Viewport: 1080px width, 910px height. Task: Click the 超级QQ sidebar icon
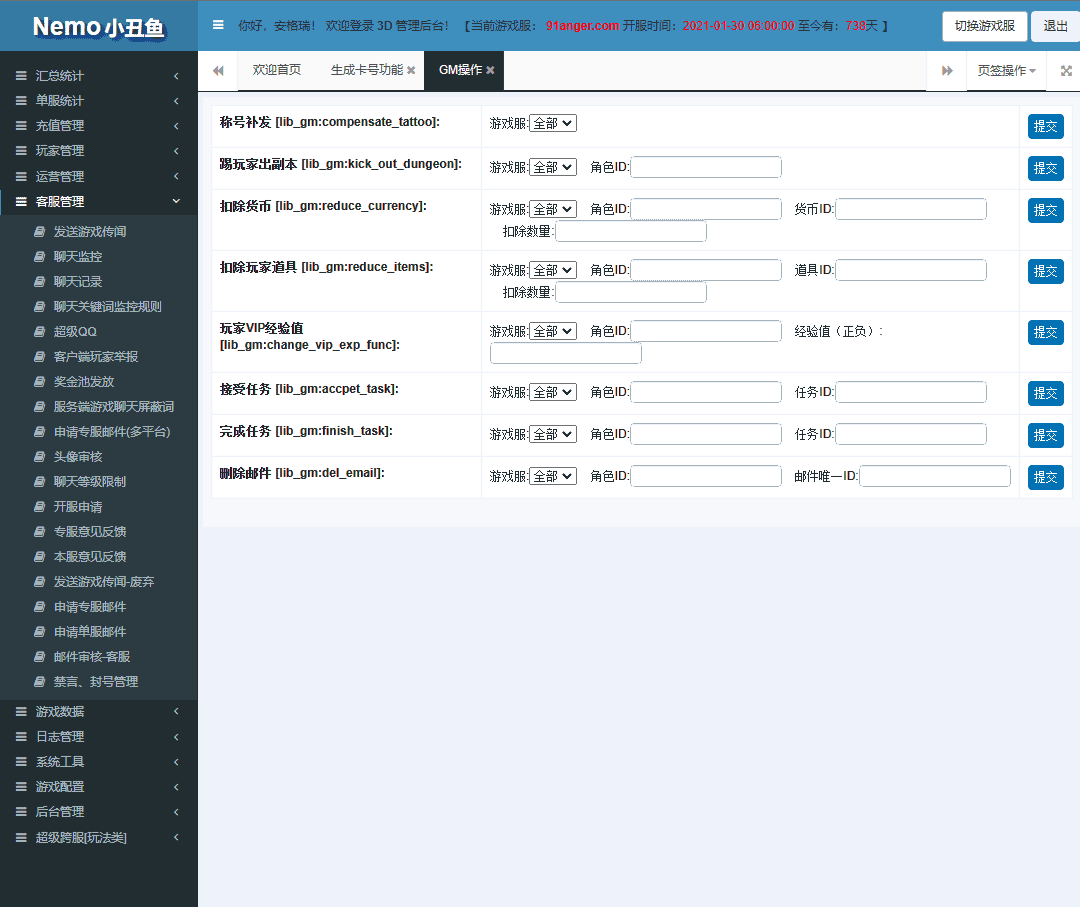tap(40, 331)
